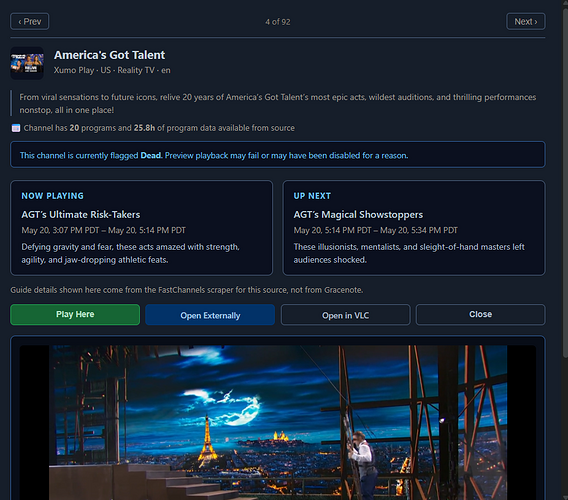Click the UP NEXT heading

312,196
